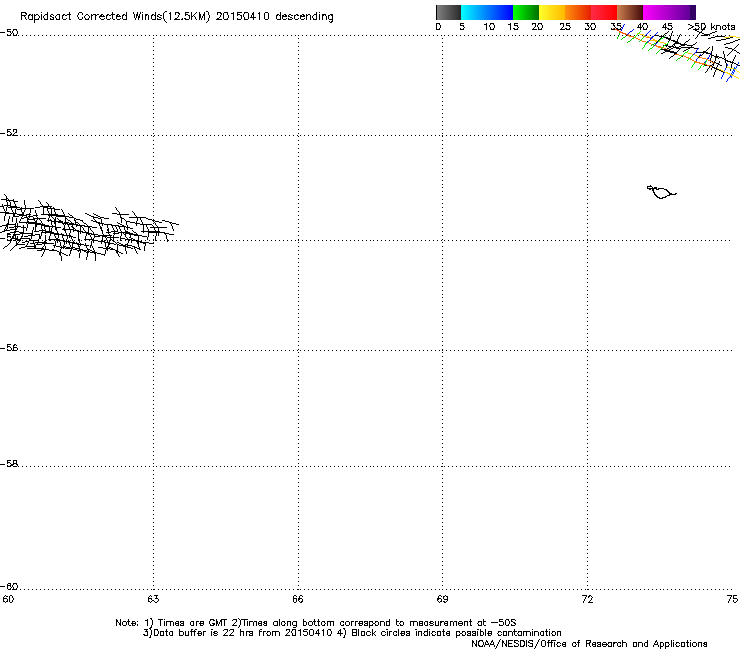Select the yellow 20-25 knots color segment

(x=552, y=12)
